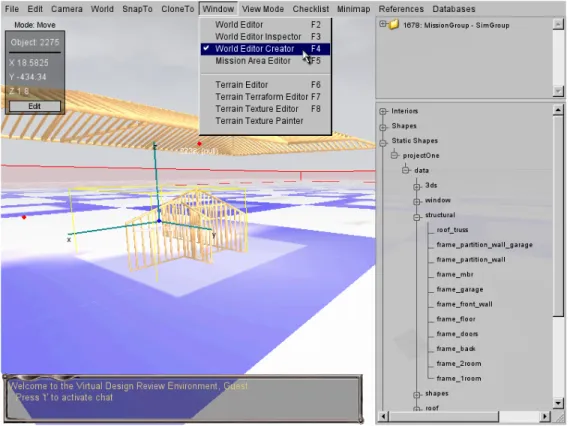
Task: Click the MissionGroup folder icon
Action: [394, 25]
